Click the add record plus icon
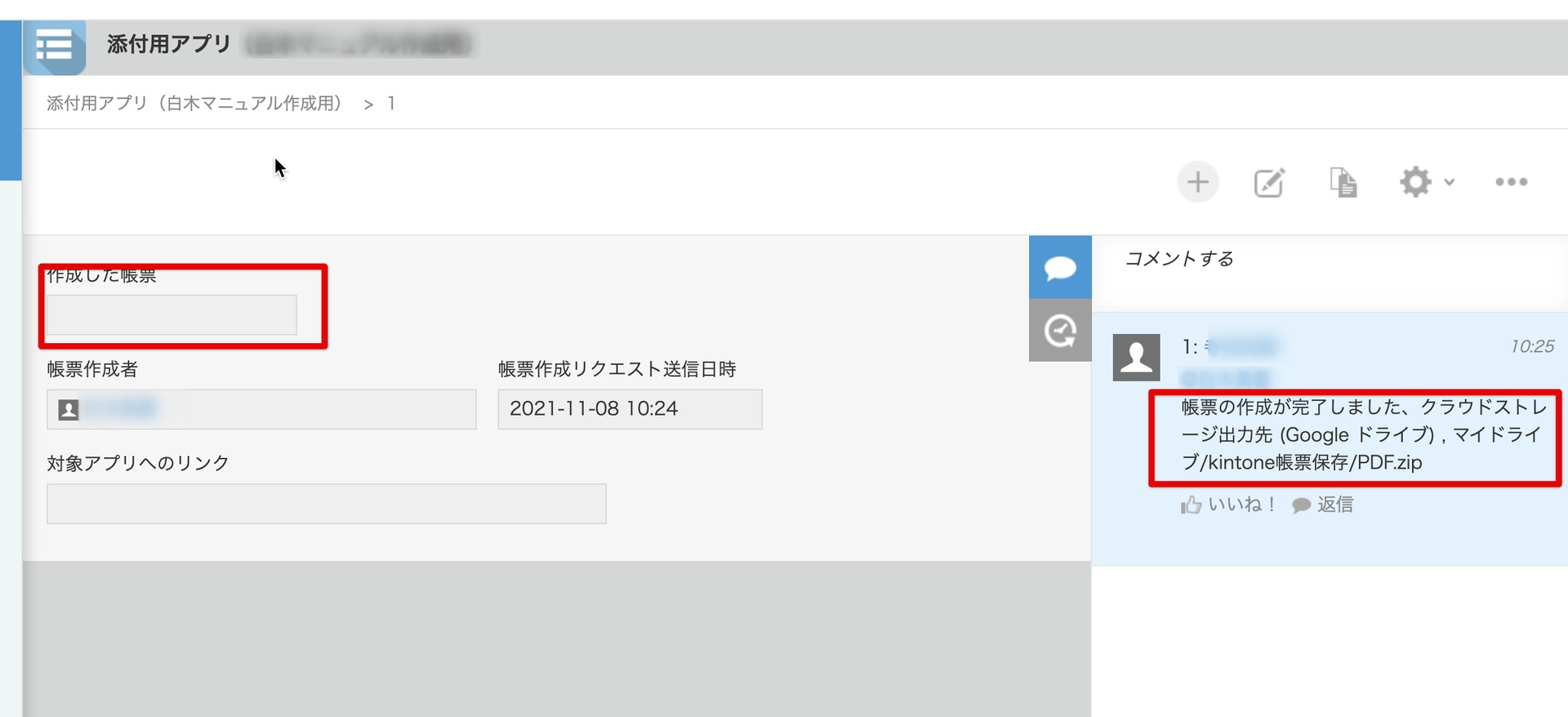 1197,182
